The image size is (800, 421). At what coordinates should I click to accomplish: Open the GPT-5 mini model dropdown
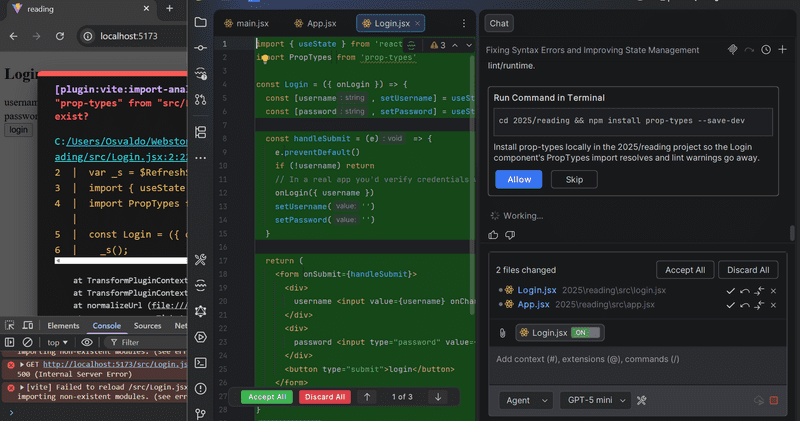(x=595, y=401)
